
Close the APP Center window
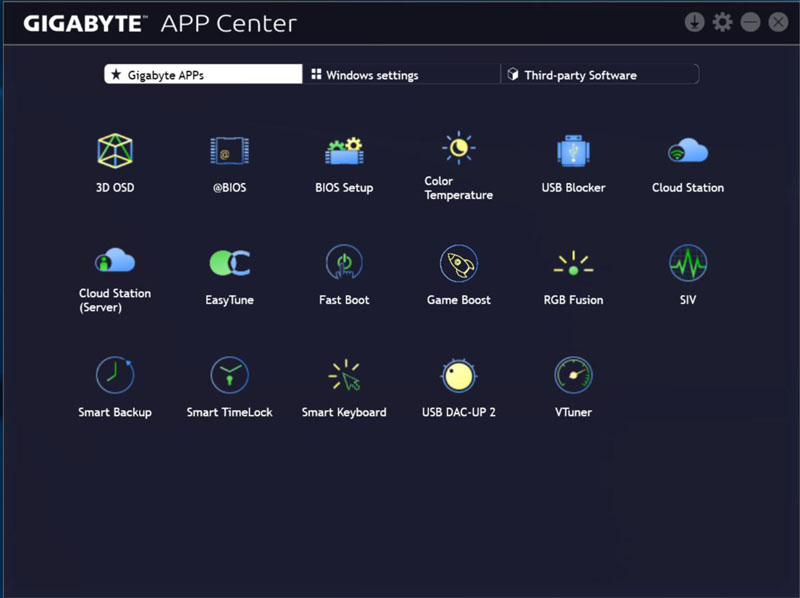point(779,22)
